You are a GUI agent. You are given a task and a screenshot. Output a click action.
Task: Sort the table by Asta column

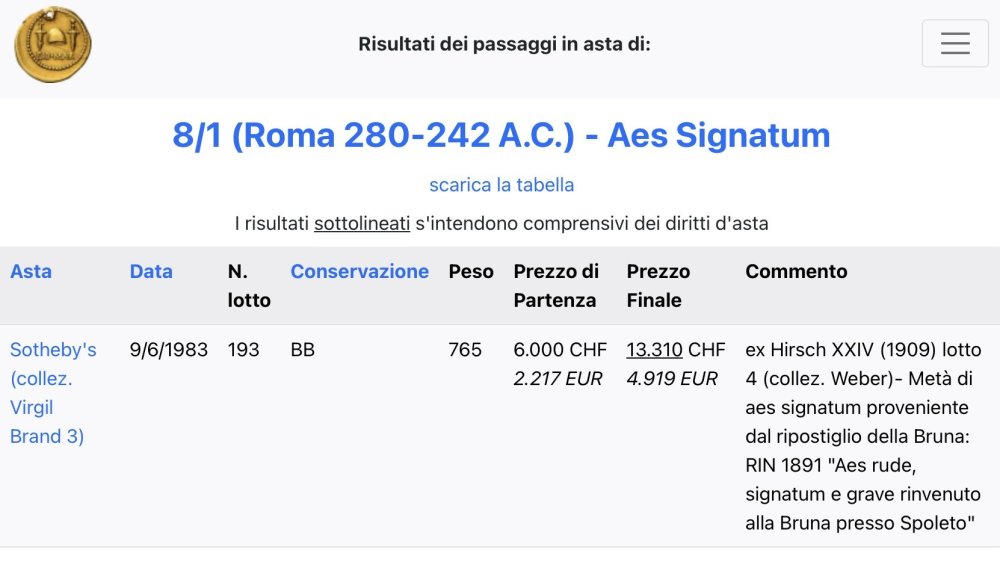pos(31,271)
